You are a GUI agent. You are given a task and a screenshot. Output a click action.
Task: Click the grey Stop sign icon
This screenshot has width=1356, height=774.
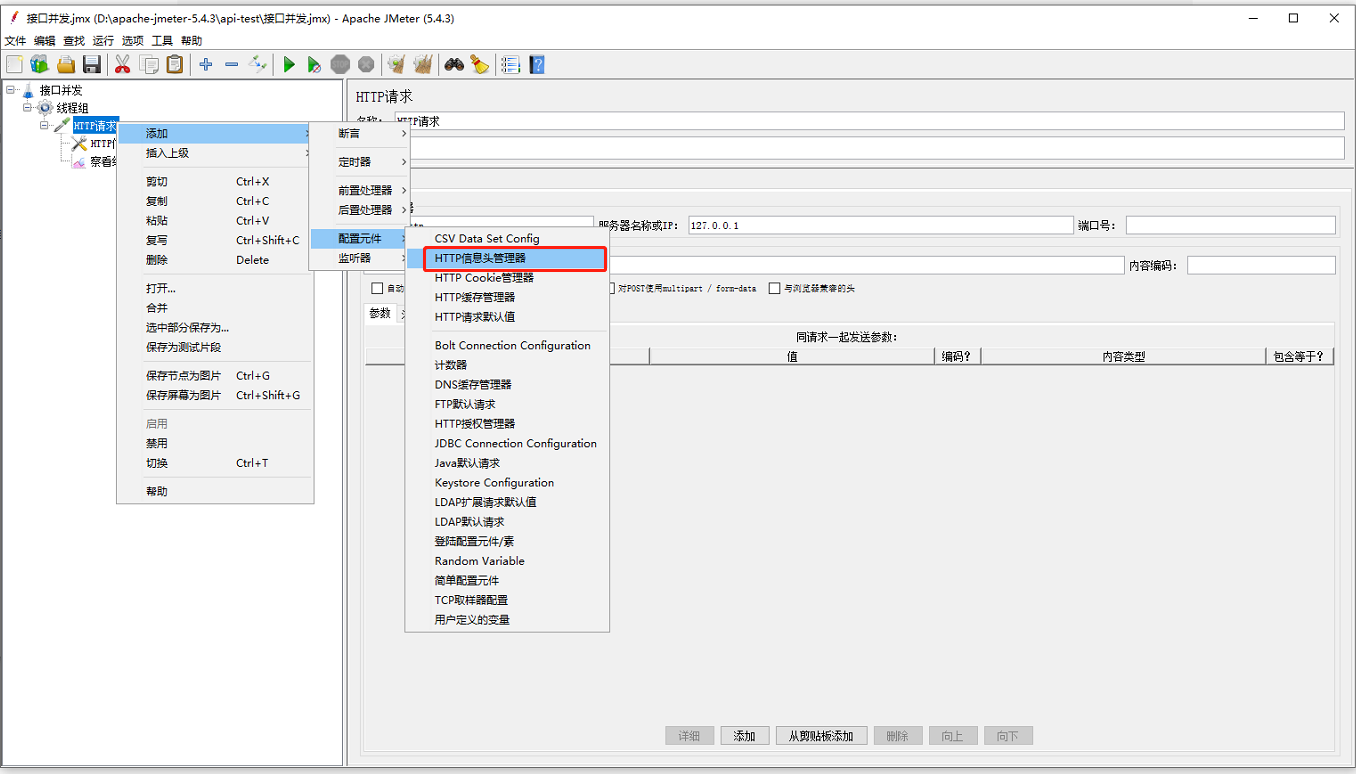340,65
